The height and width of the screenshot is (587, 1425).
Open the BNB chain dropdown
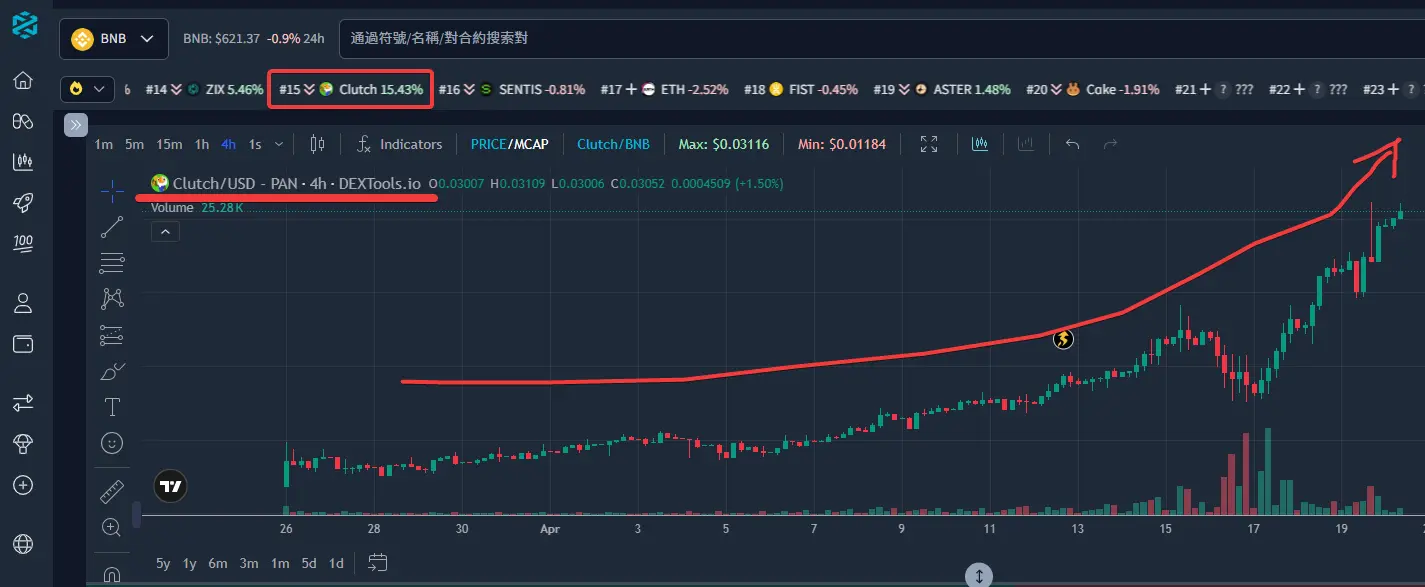(x=112, y=39)
